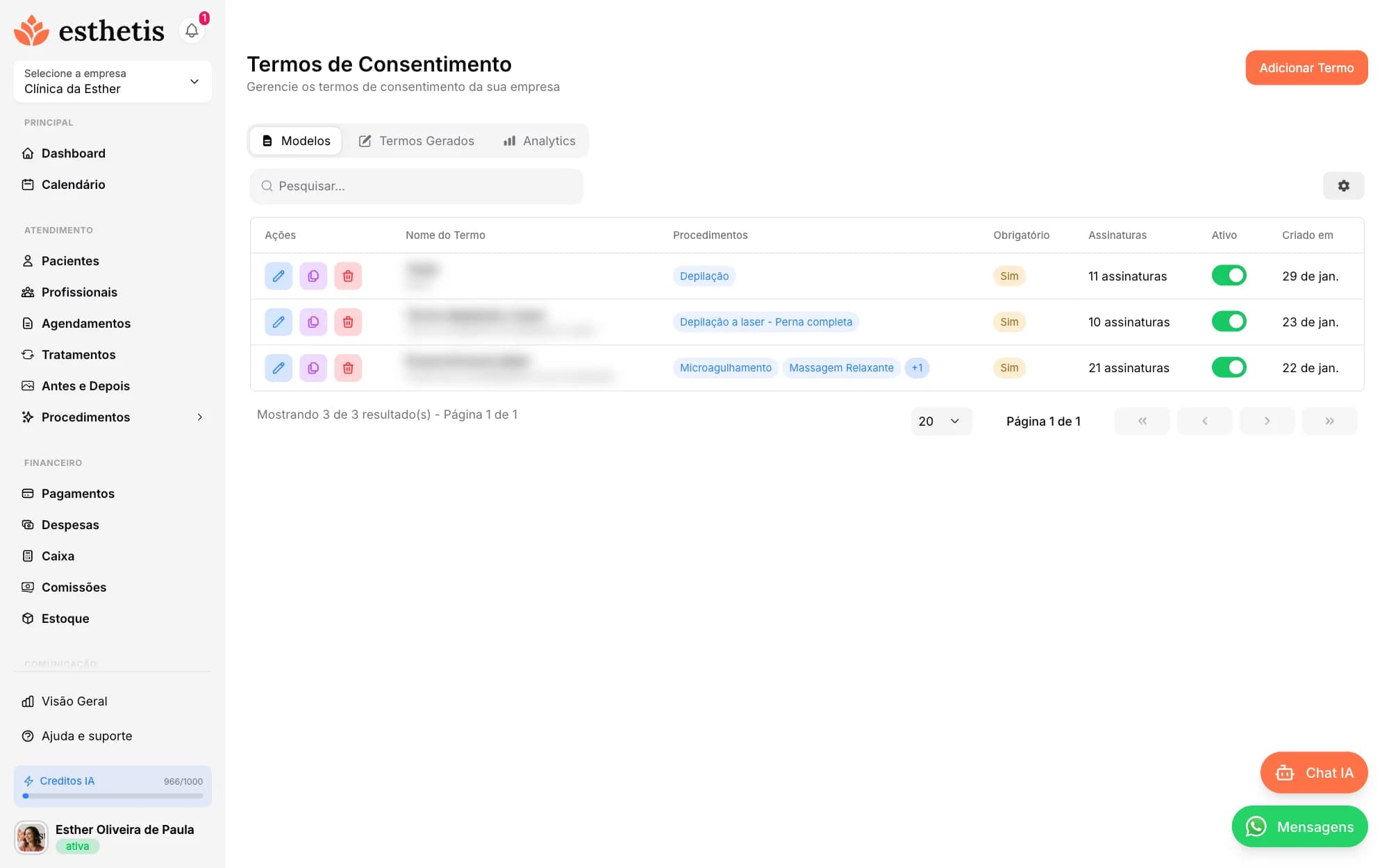Open the company selector dropdown
This screenshot has width=1389, height=868.
click(x=113, y=81)
